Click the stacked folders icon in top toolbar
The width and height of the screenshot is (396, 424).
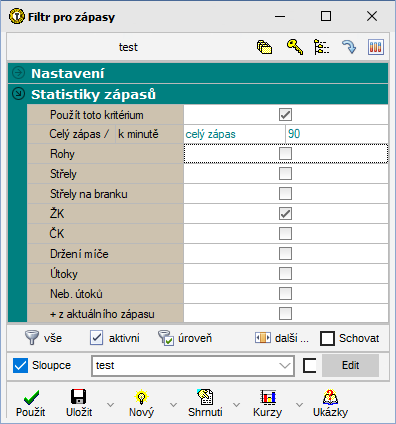tap(264, 47)
